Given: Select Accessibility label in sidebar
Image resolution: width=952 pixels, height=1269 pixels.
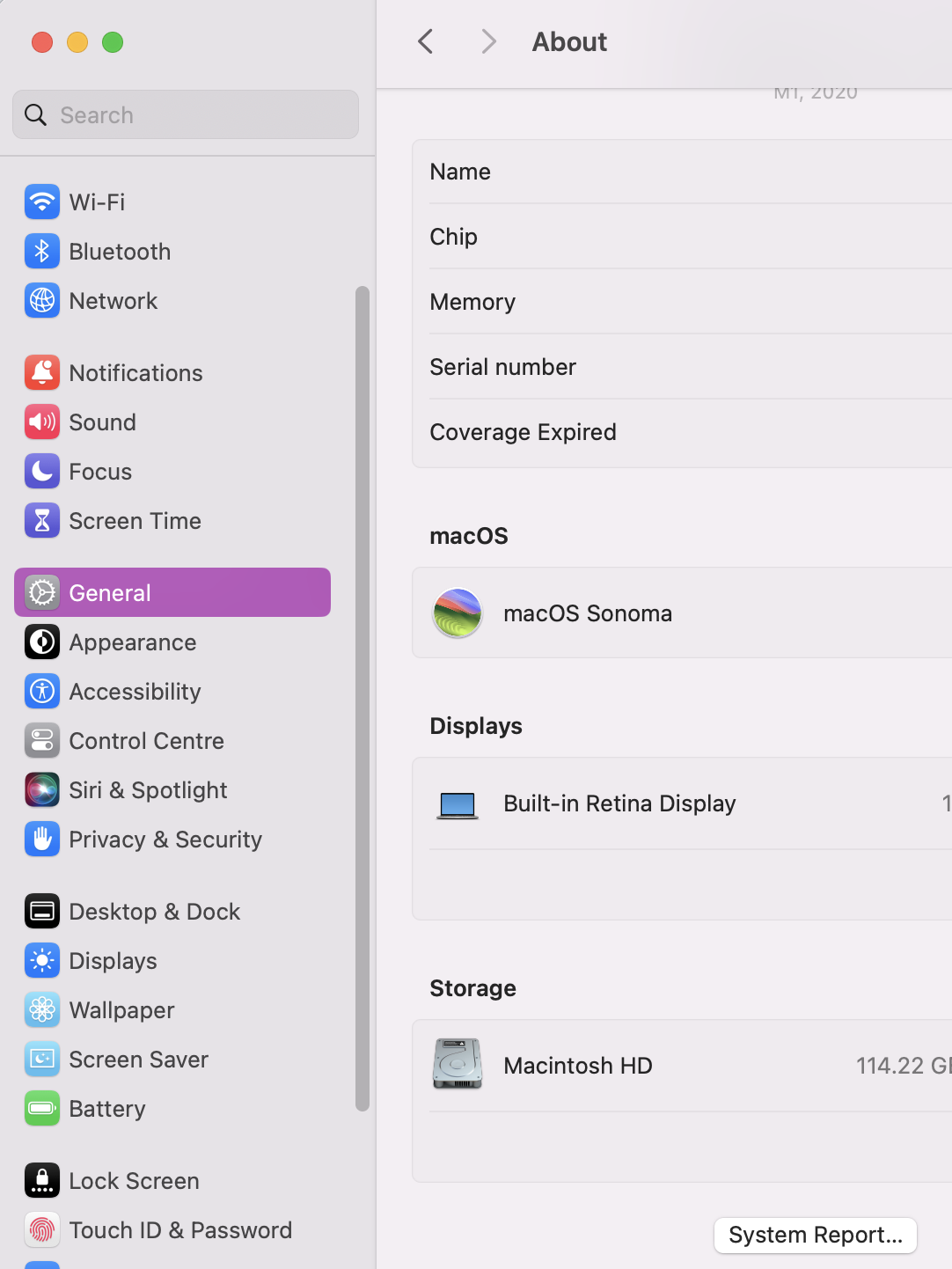Looking at the screenshot, I should coord(135,692).
